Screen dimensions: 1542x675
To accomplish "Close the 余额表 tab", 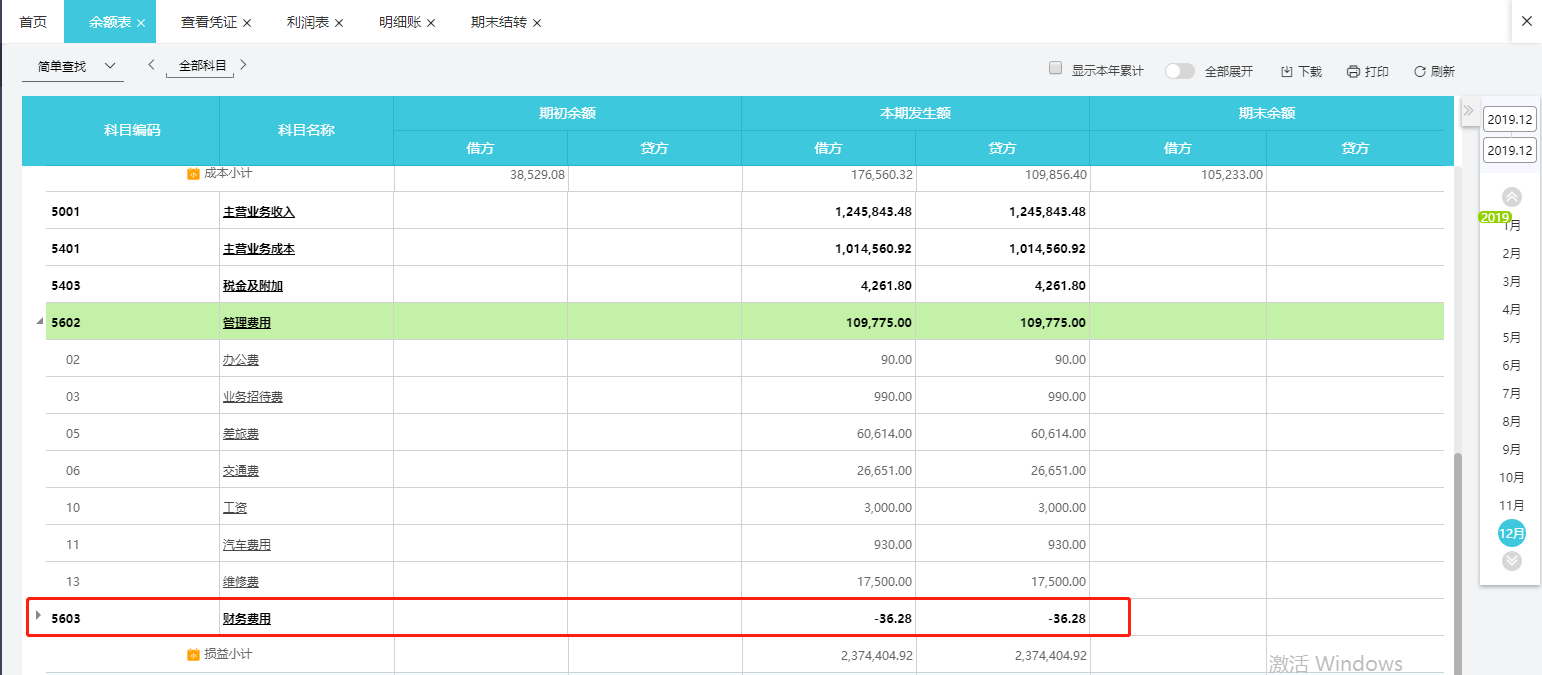I will coord(141,22).
